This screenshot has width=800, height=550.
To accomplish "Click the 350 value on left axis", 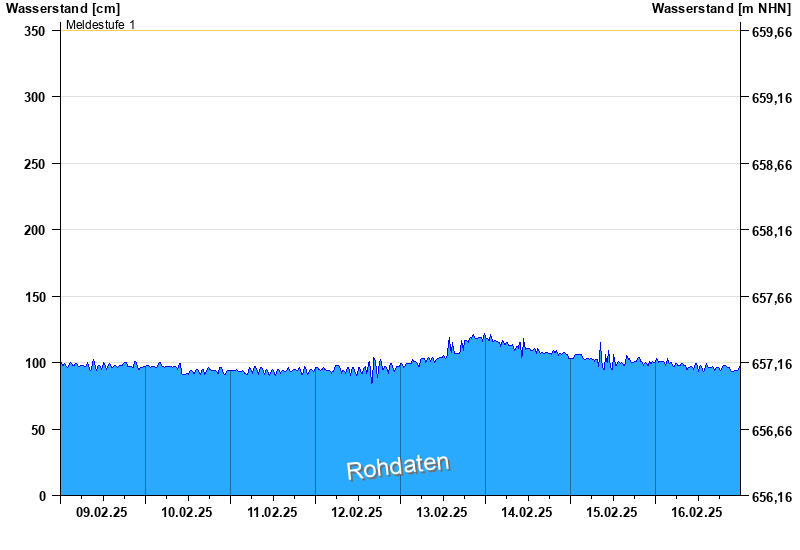I will pyautogui.click(x=35, y=31).
